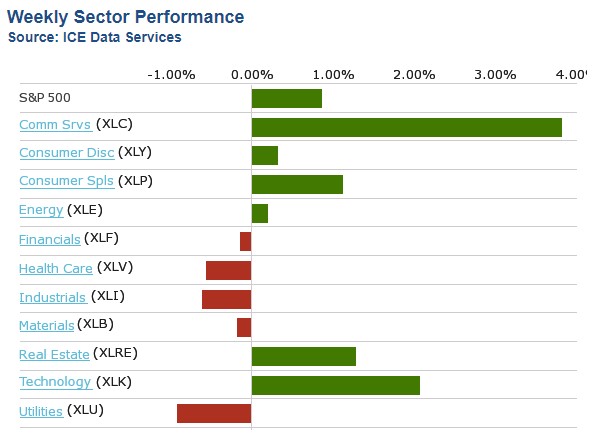
Task: Click the red Health Care bar
Action: pyautogui.click(x=228, y=270)
